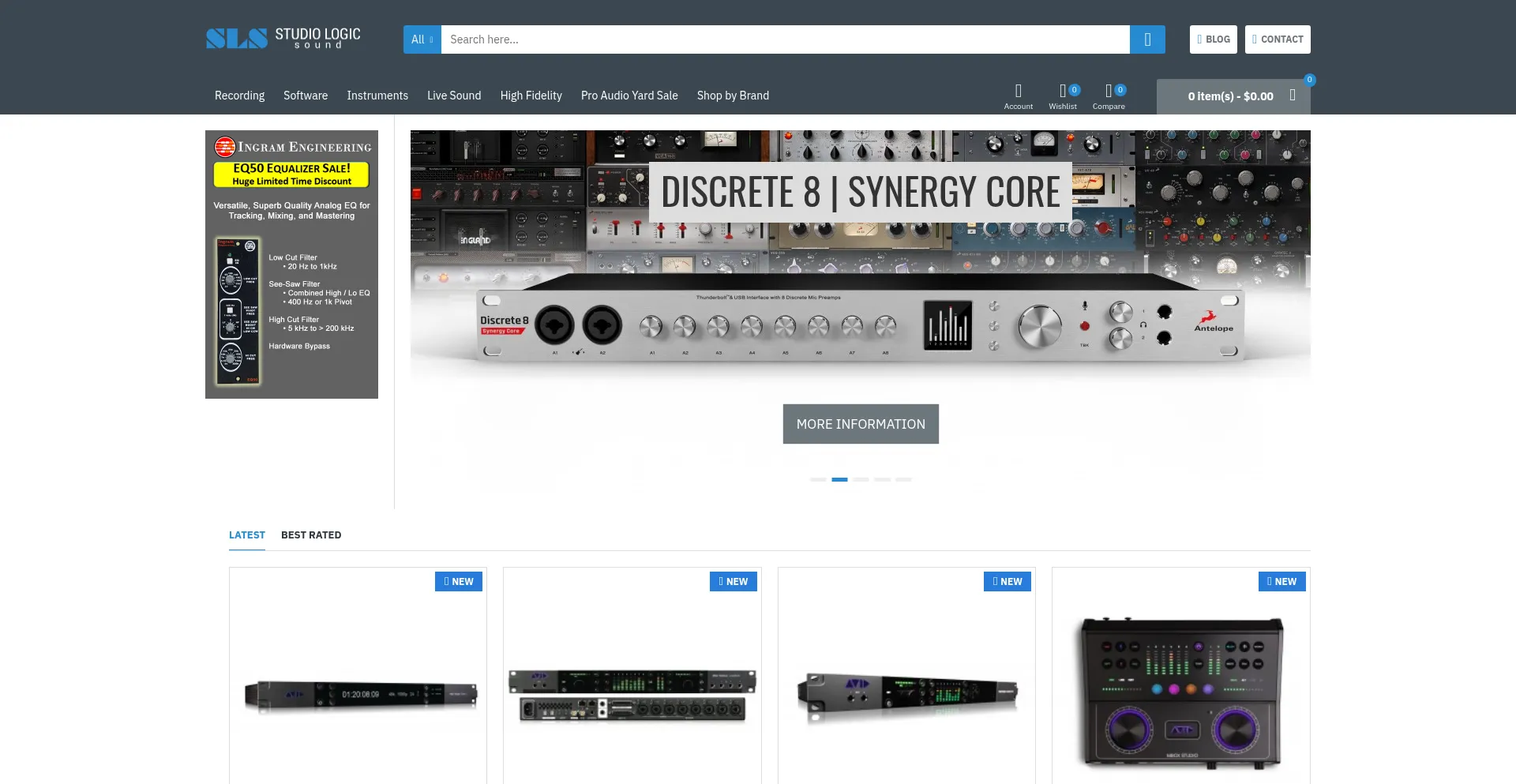Open the Contact page
Viewport: 1516px width, 784px height.
click(1278, 39)
